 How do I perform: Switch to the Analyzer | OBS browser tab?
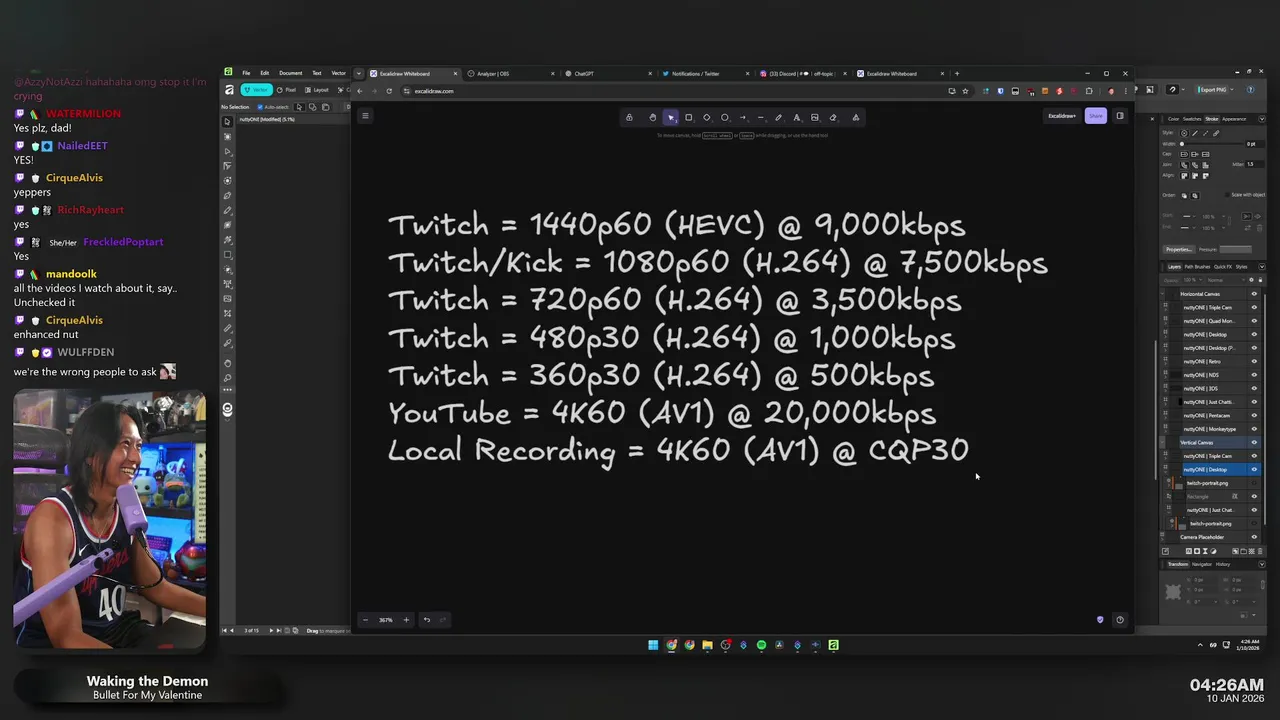click(510, 73)
